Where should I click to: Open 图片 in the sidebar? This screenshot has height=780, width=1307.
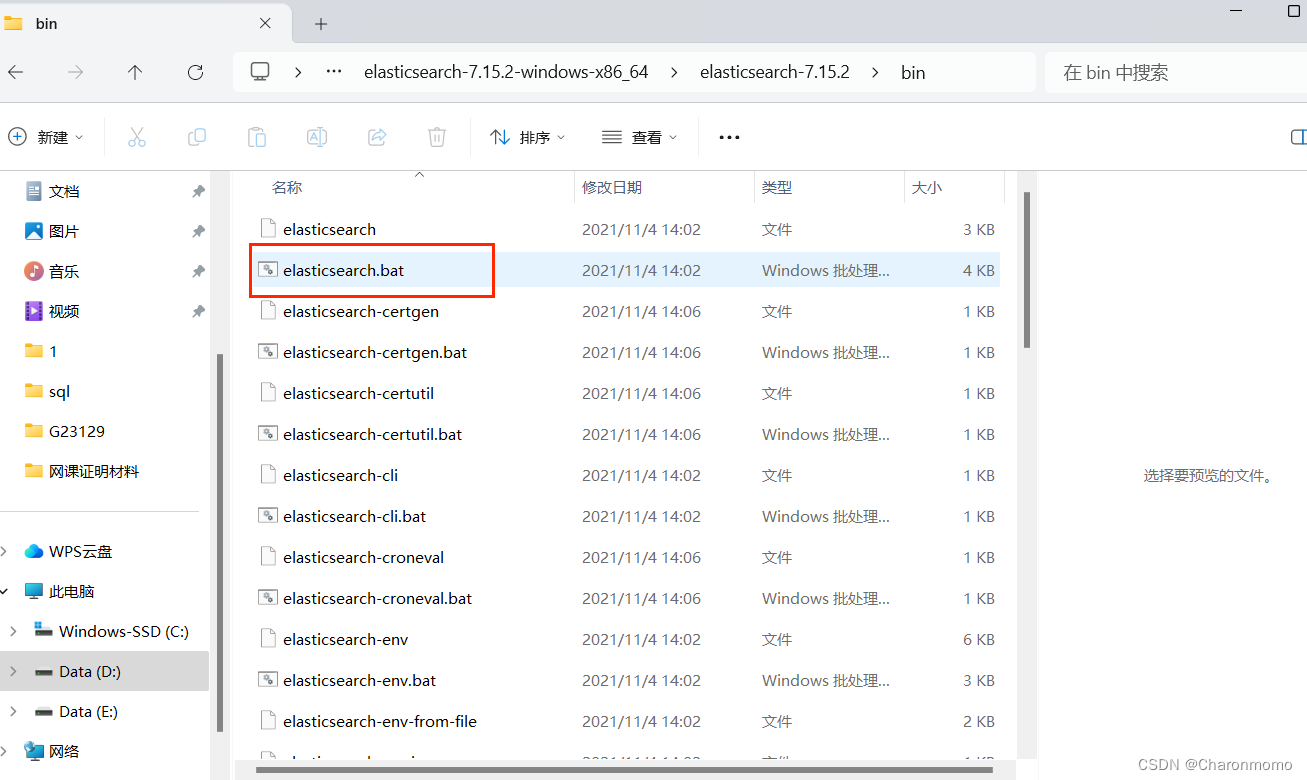tap(64, 231)
